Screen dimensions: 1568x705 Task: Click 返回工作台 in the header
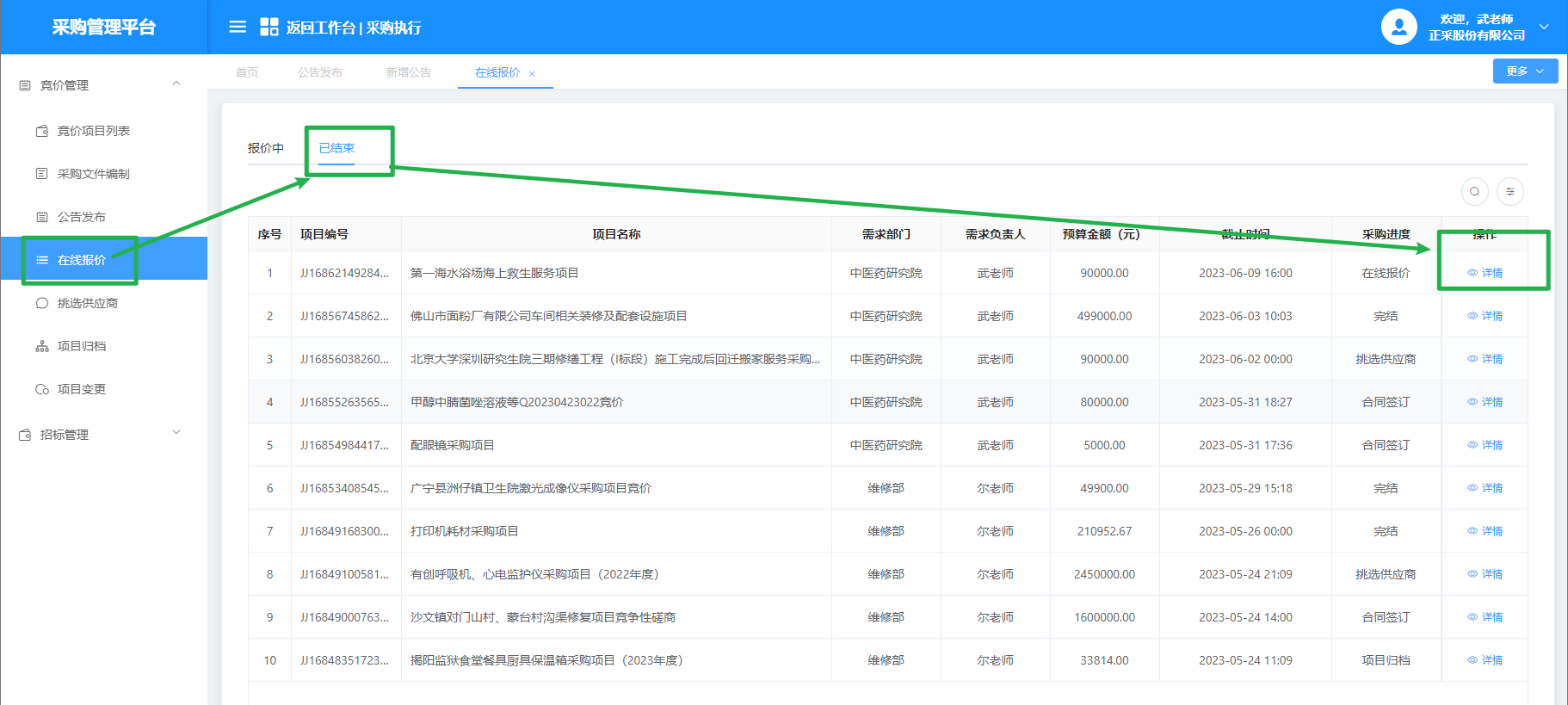320,28
